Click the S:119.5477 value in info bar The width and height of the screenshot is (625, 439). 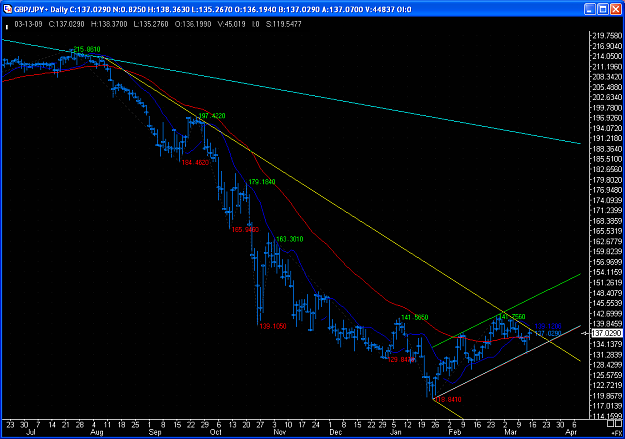pyautogui.click(x=284, y=24)
